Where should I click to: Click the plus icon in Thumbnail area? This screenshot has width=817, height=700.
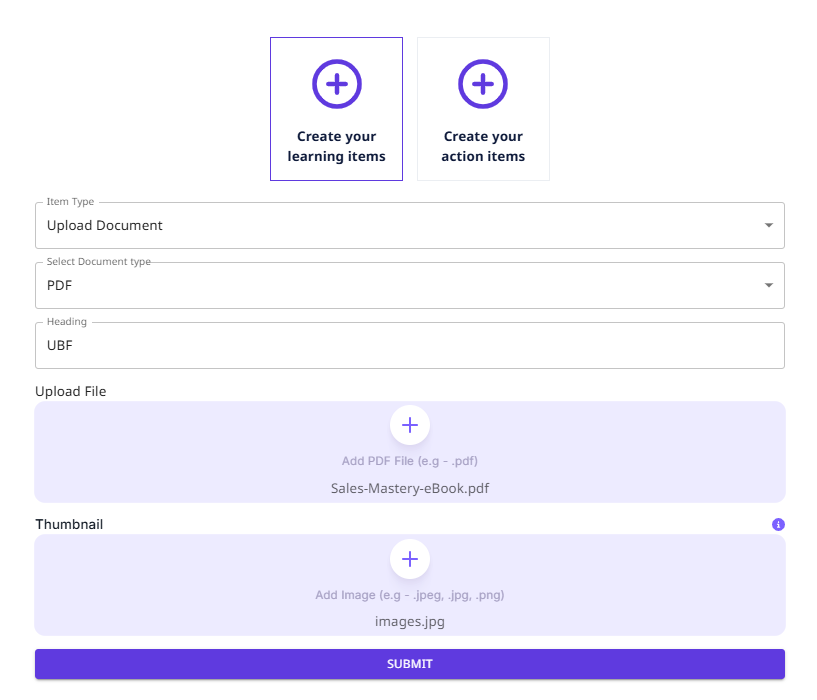(x=409, y=559)
